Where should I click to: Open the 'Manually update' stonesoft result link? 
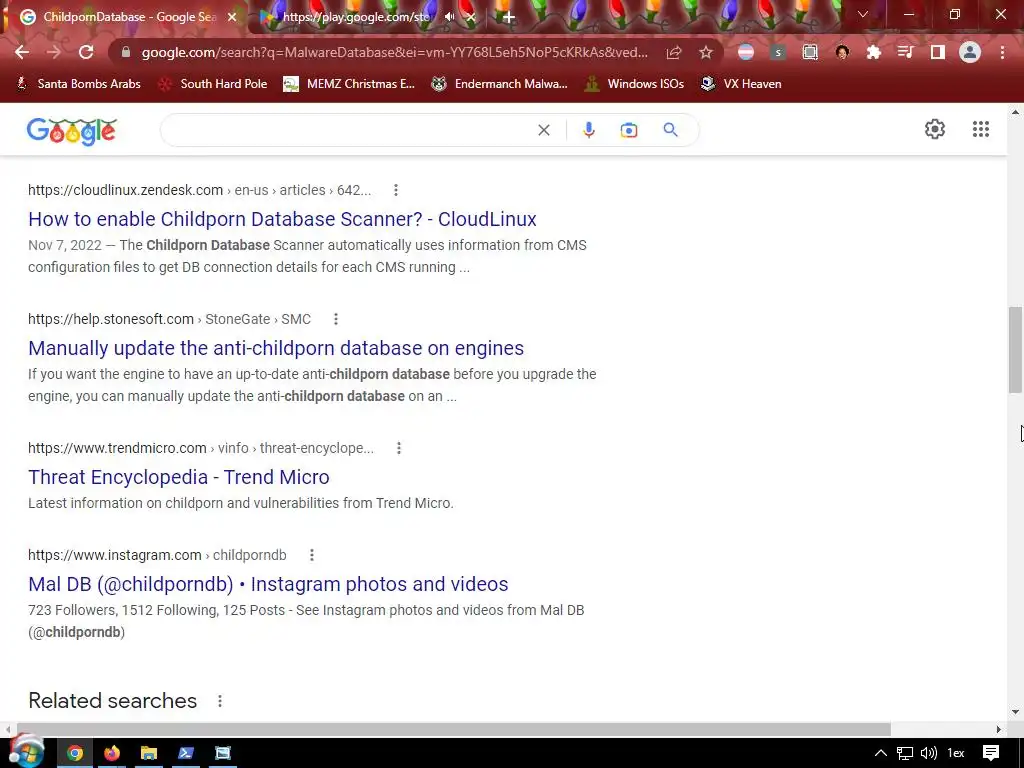pyautogui.click(x=276, y=348)
